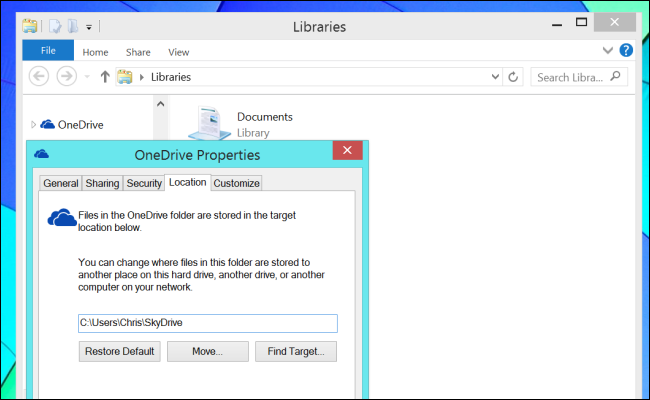The height and width of the screenshot is (400, 650).
Task: Open the Customize Quick Access Toolbar dropdown
Action: point(89,27)
